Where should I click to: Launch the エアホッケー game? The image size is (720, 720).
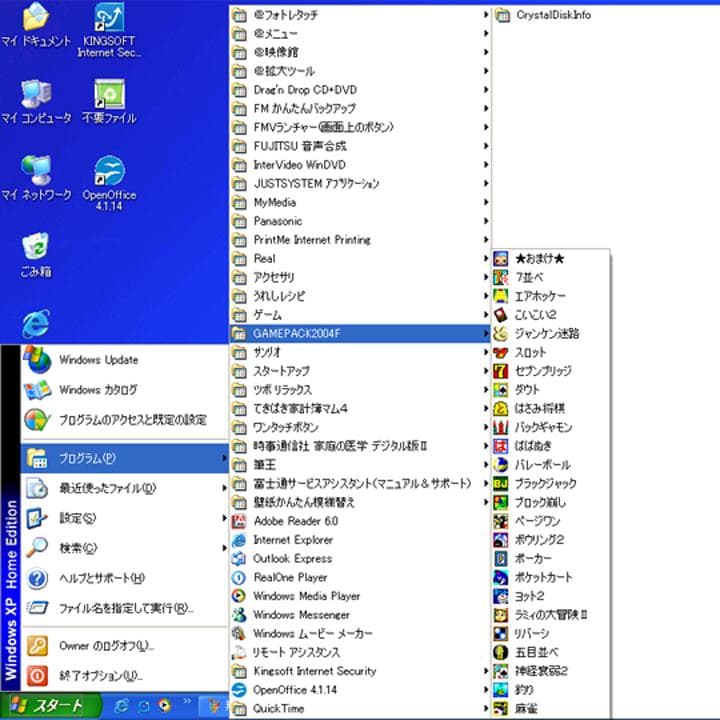551,296
